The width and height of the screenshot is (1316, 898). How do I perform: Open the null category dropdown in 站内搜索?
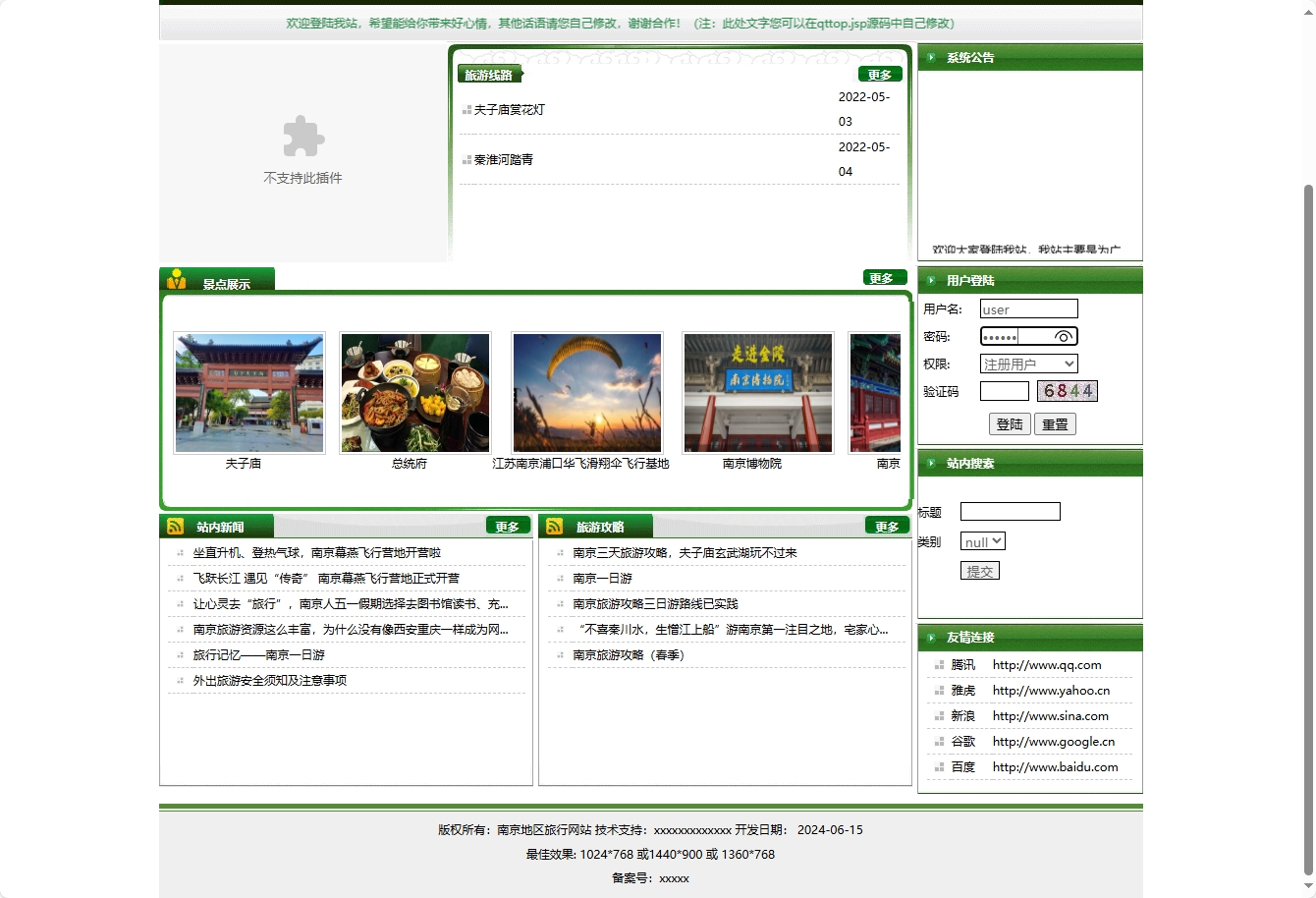(981, 541)
